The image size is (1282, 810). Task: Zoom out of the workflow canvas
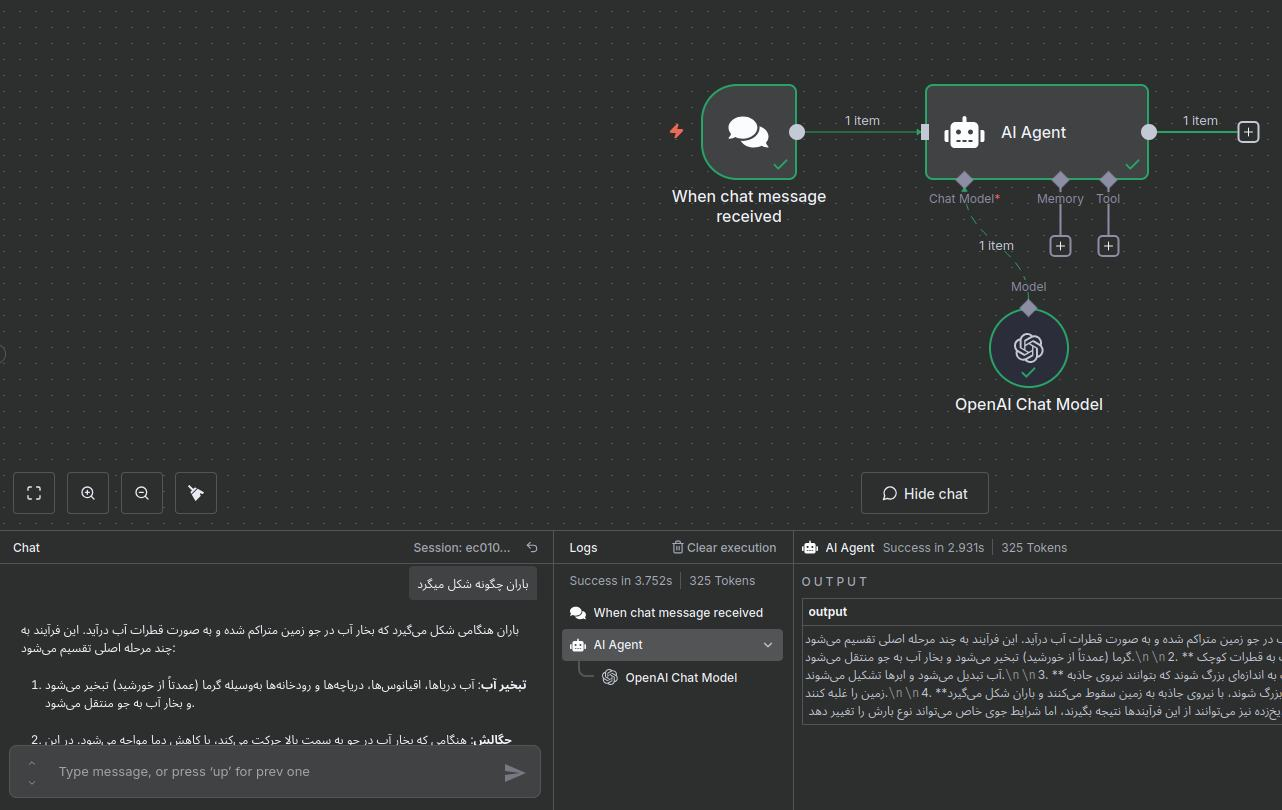(142, 493)
